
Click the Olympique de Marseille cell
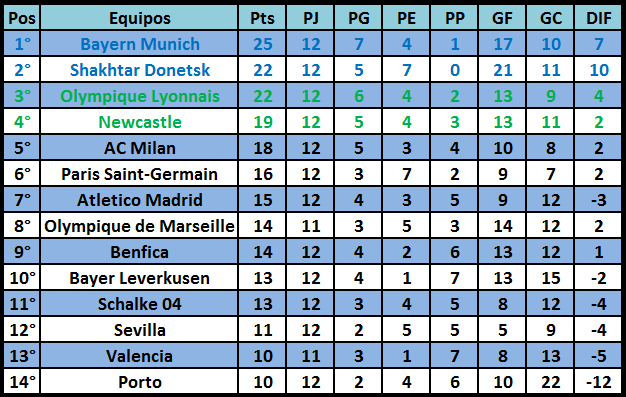tap(139, 226)
